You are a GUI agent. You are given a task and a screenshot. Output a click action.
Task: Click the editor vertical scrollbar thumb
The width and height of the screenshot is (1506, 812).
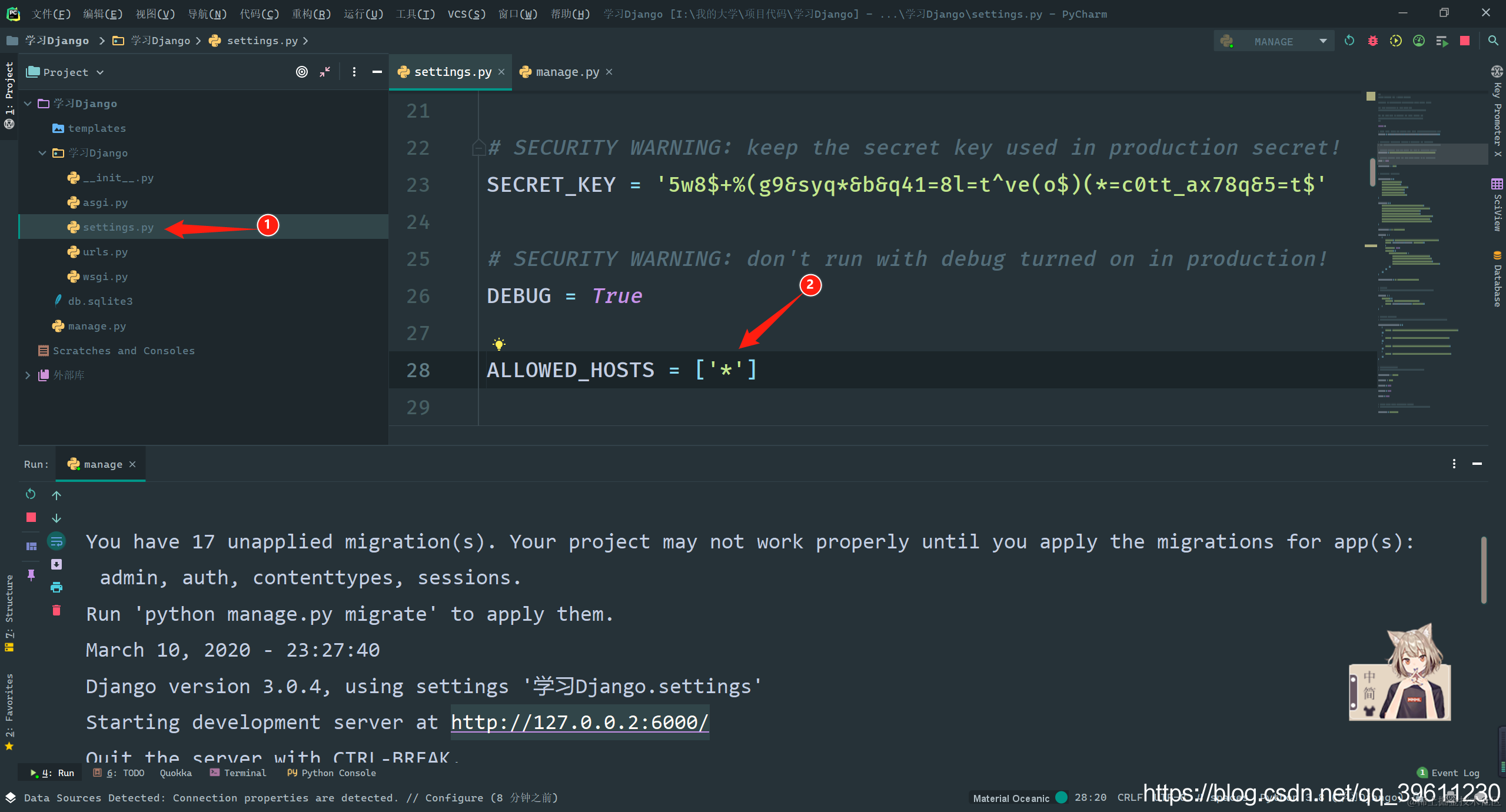click(x=1372, y=172)
